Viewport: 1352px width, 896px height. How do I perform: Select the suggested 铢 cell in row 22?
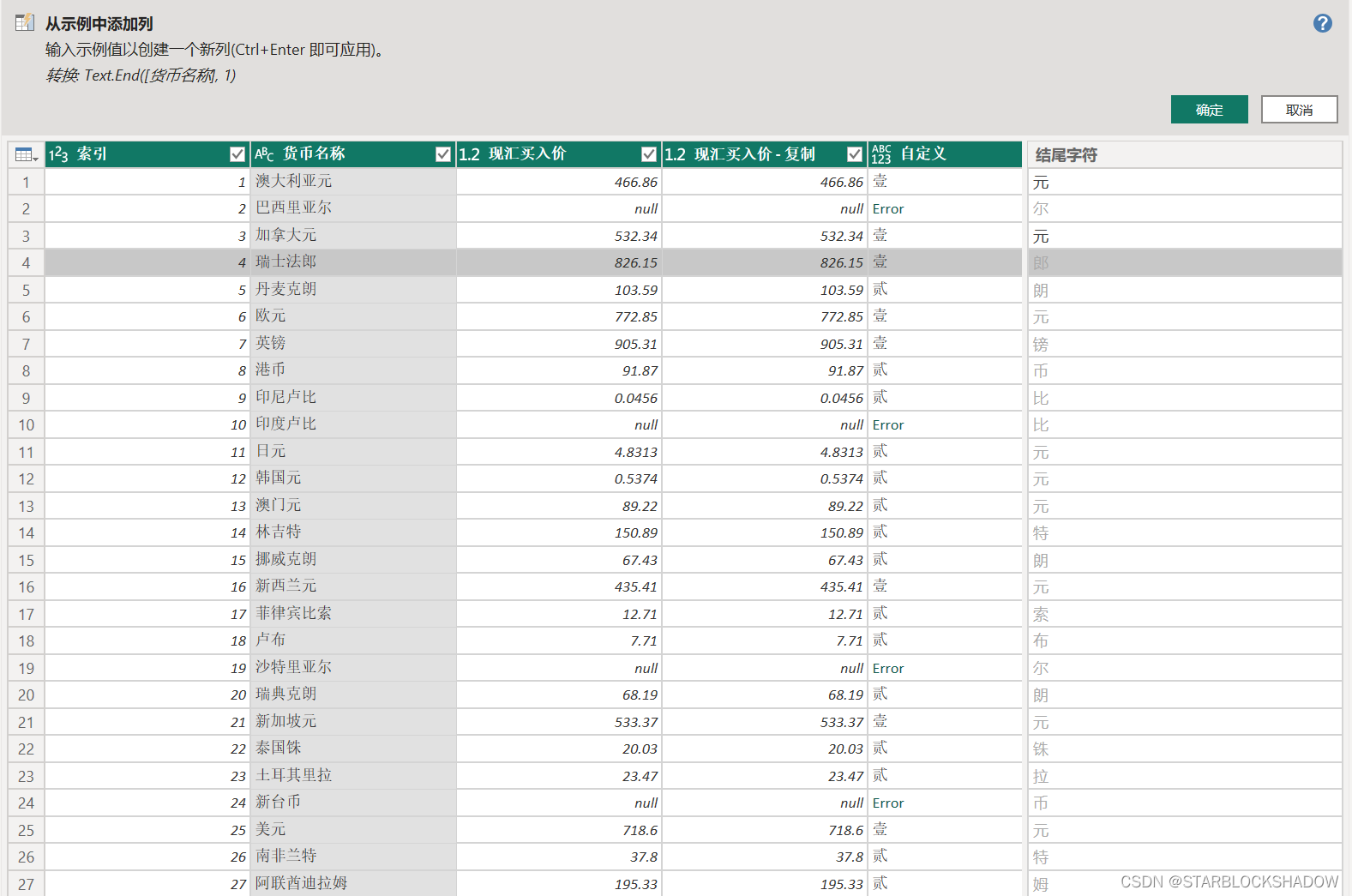pyautogui.click(x=1185, y=749)
